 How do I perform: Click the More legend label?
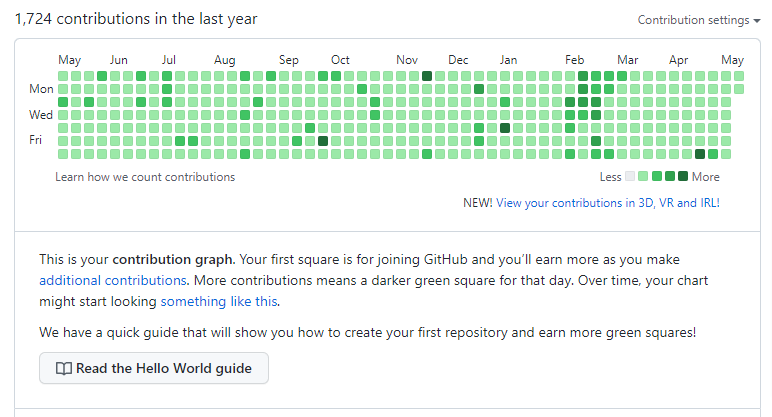coord(706,177)
